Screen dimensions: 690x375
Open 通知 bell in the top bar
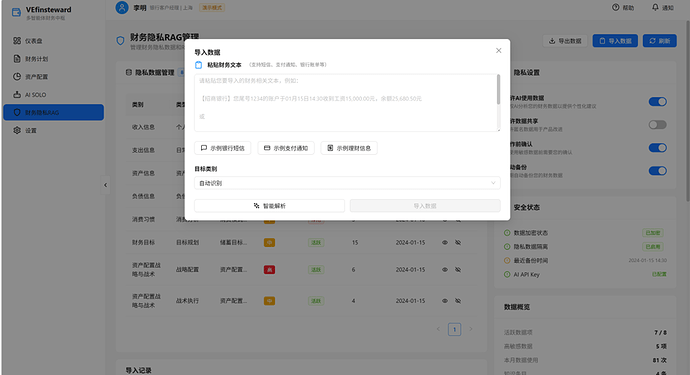pyautogui.click(x=663, y=7)
